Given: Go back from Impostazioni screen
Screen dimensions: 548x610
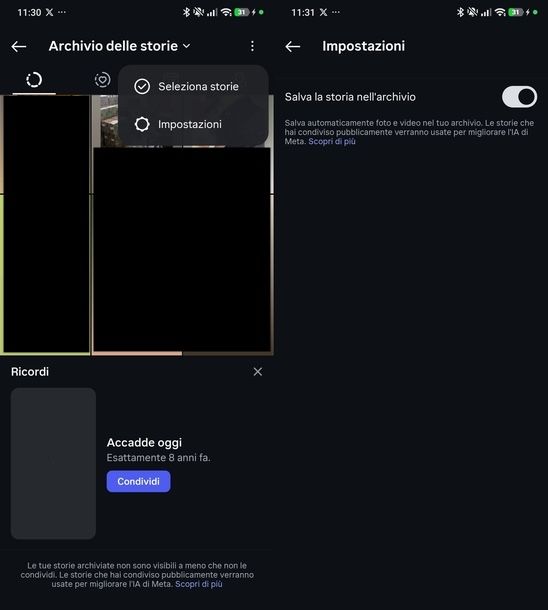Looking at the screenshot, I should point(292,47).
